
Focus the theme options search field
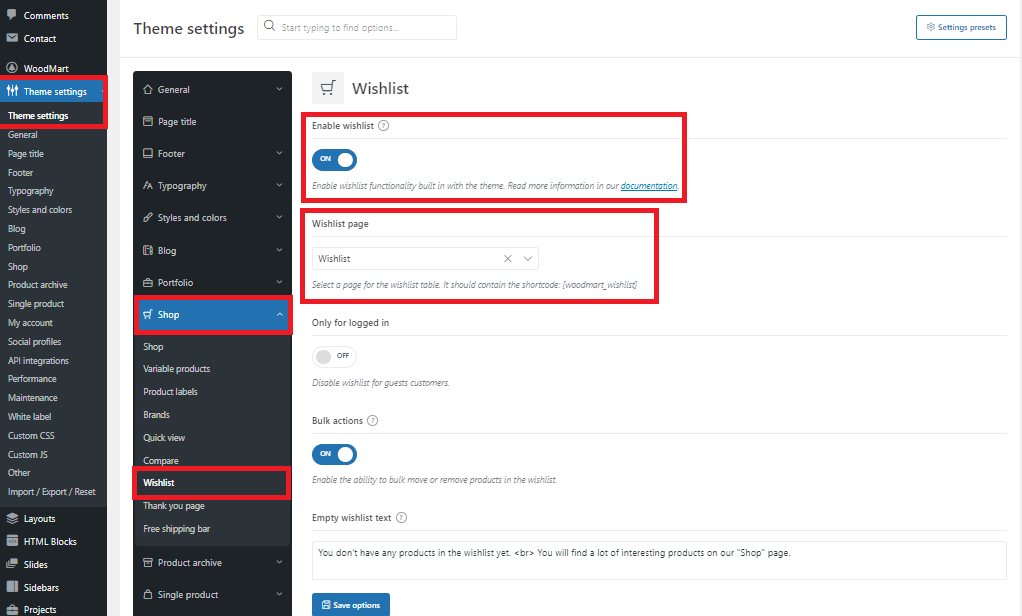pos(357,27)
